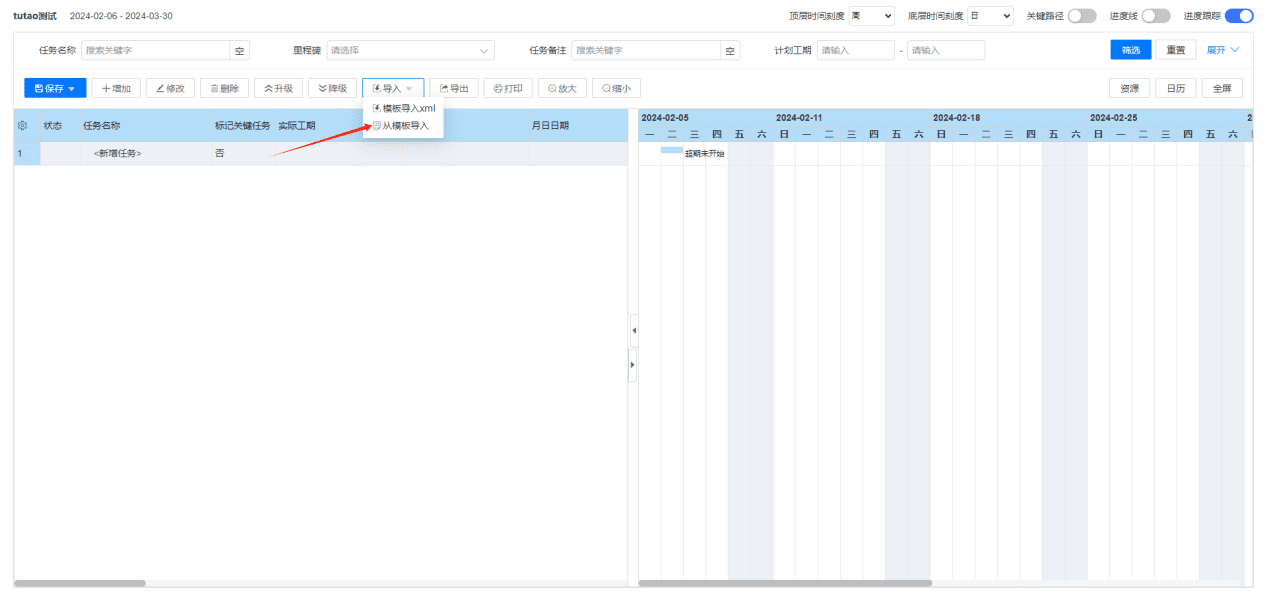Click the 修改 (edit) toolbar button
This screenshot has width=1267, height=607.
(x=170, y=88)
